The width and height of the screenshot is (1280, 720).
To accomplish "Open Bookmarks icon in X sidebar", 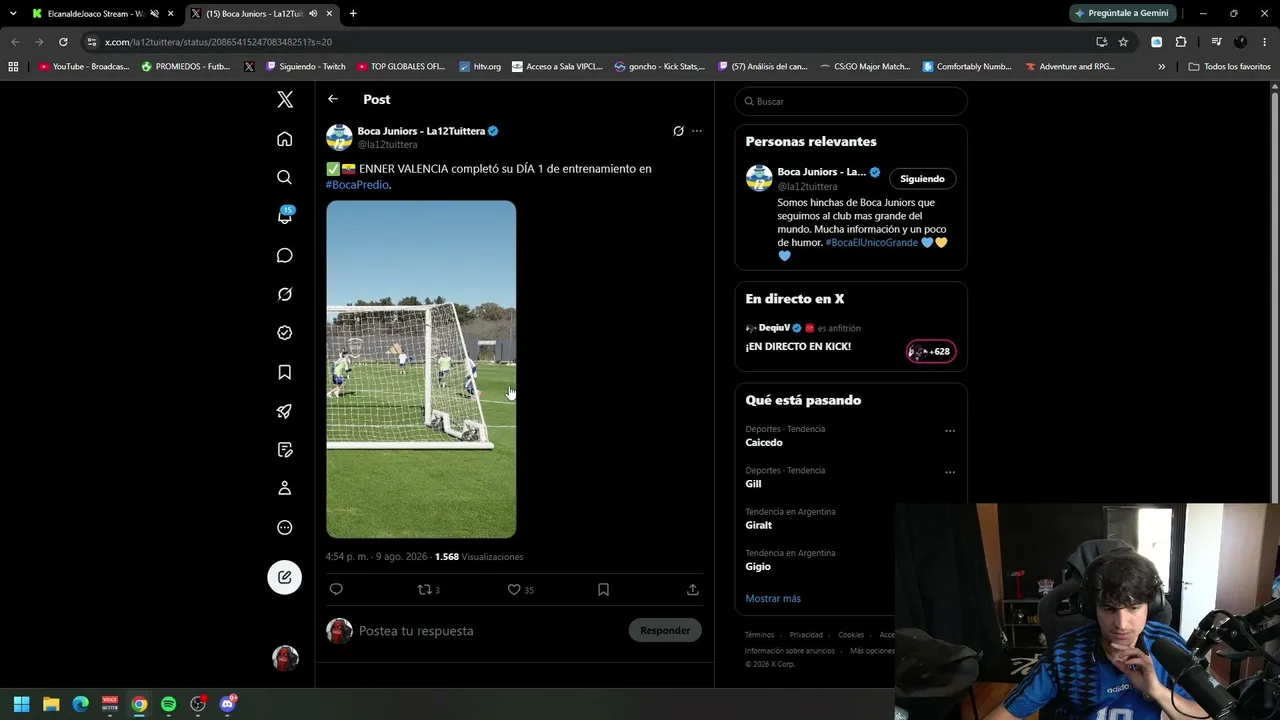I will click(285, 372).
